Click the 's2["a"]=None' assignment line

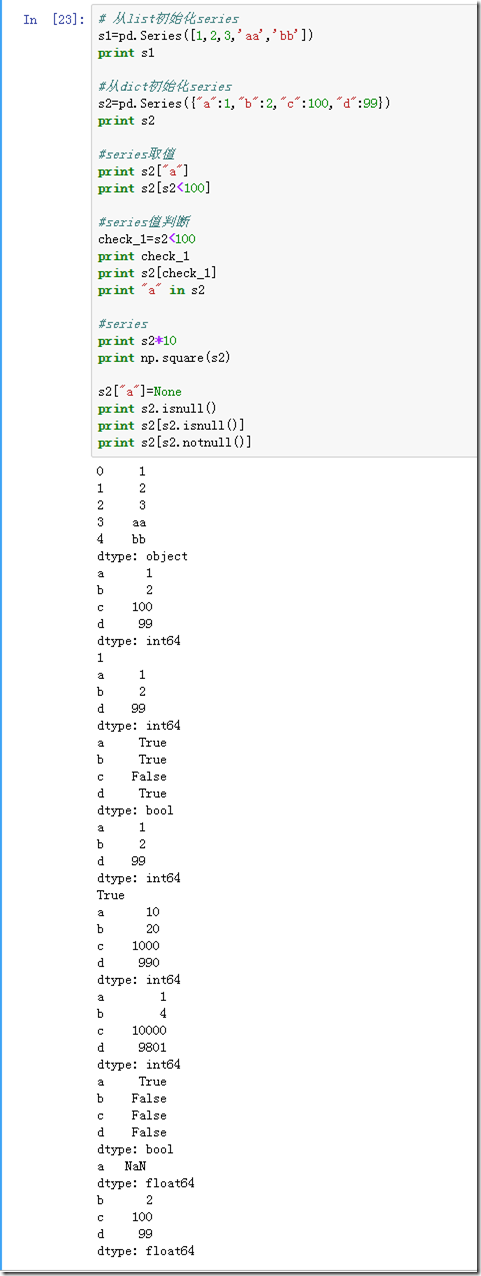140,393
